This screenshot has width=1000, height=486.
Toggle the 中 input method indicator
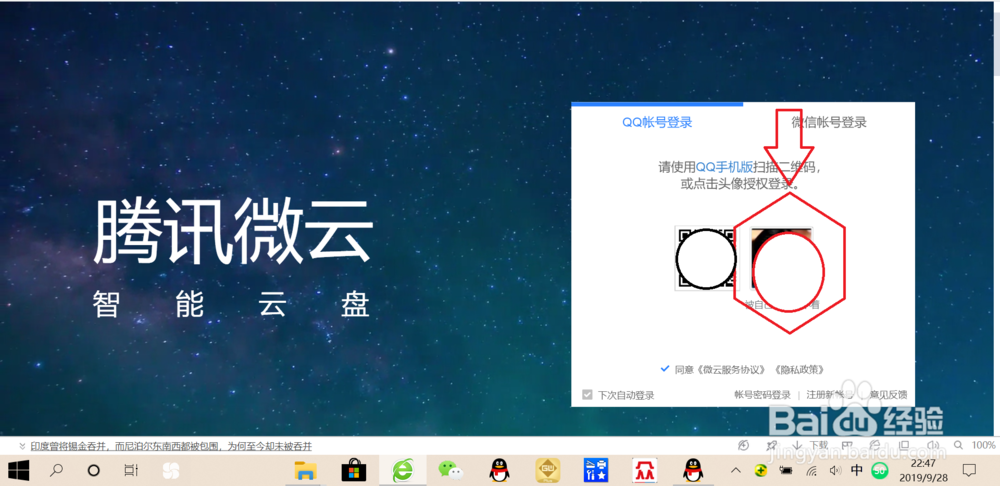pos(857,471)
